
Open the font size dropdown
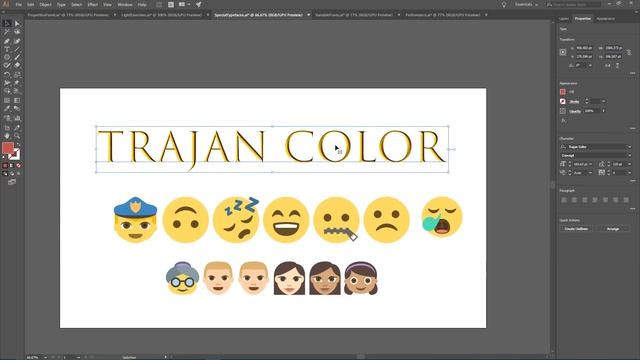(591, 164)
